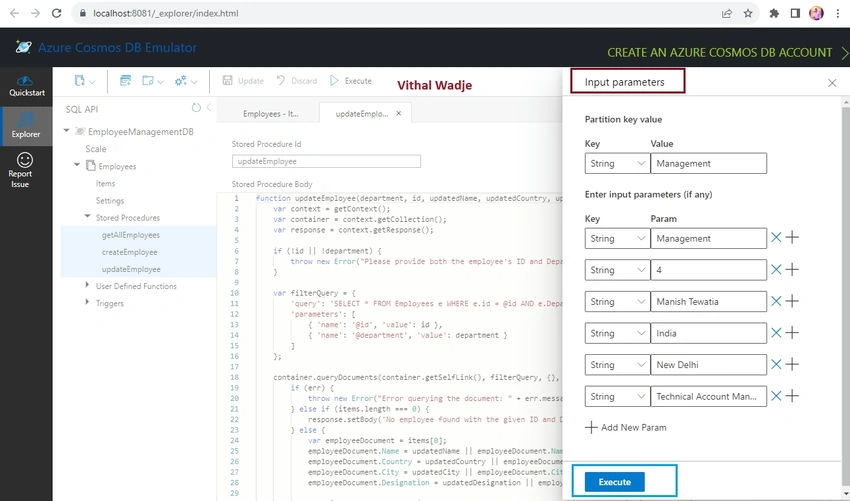Open Items under the Employees container
The image size is (850, 501).
click(105, 183)
